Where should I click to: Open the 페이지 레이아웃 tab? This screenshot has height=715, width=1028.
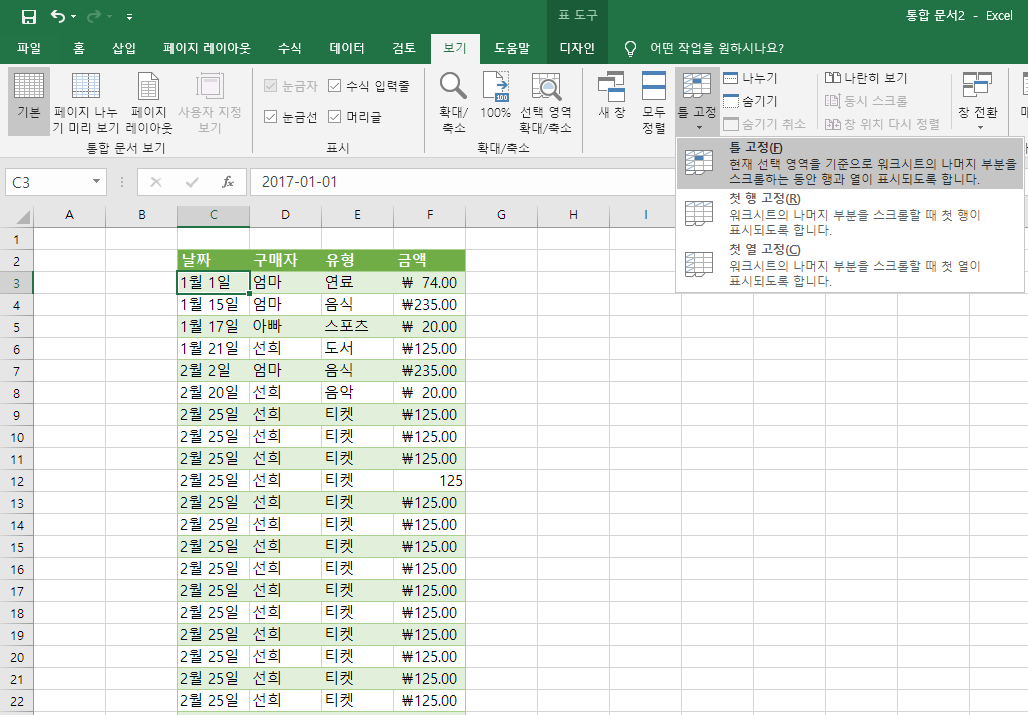click(207, 48)
